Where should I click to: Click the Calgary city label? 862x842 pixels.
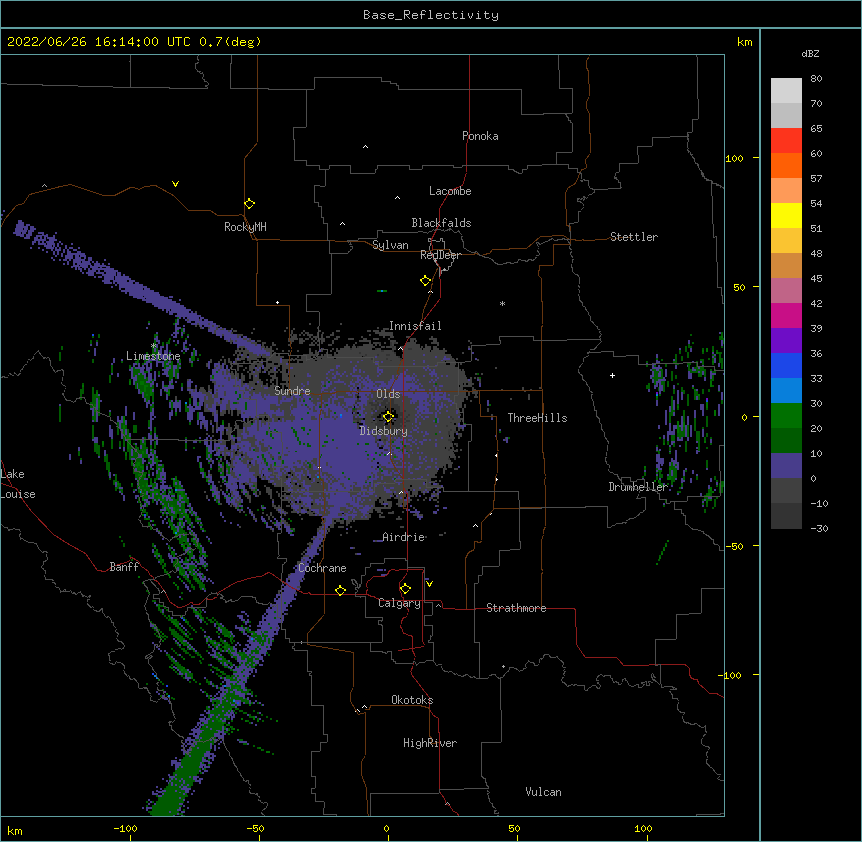coord(399,603)
